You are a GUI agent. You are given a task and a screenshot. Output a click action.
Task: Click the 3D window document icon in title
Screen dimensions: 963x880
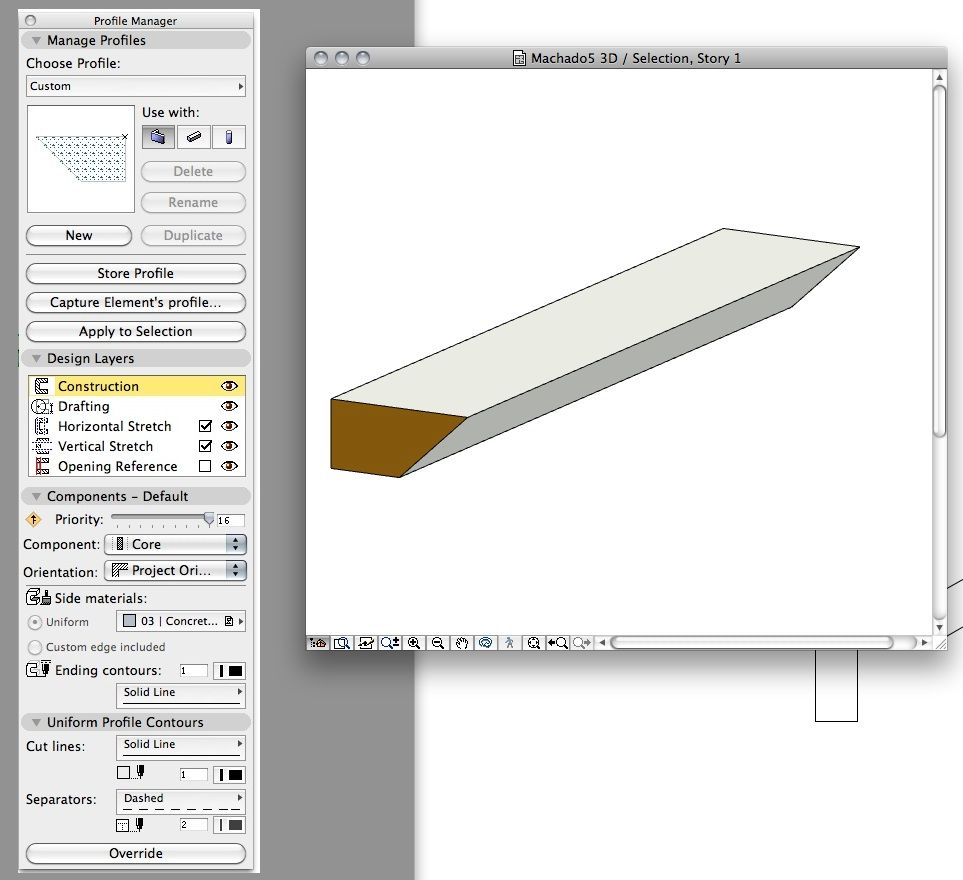click(519, 58)
